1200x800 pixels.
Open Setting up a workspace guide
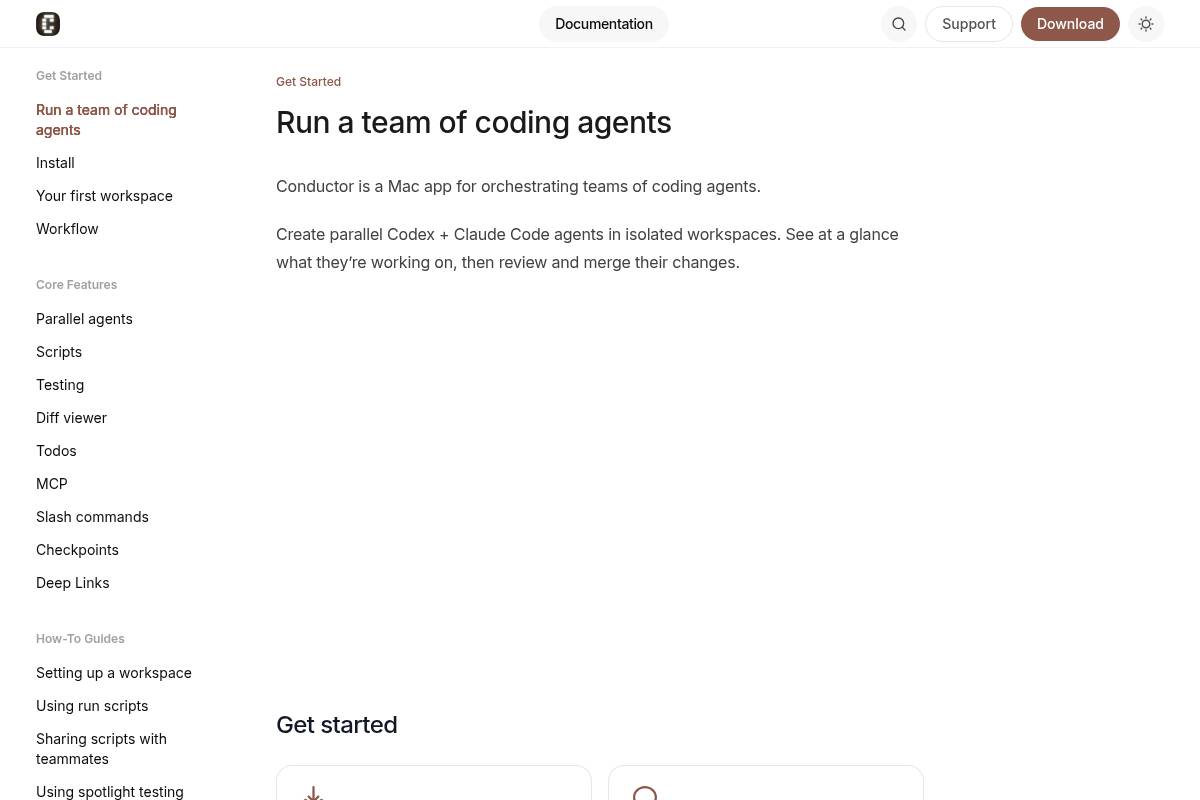pyautogui.click(x=114, y=673)
